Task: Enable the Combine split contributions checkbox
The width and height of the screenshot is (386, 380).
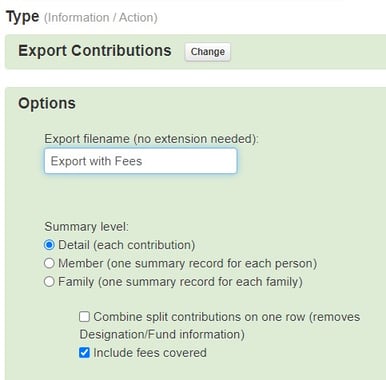Action: point(84,316)
